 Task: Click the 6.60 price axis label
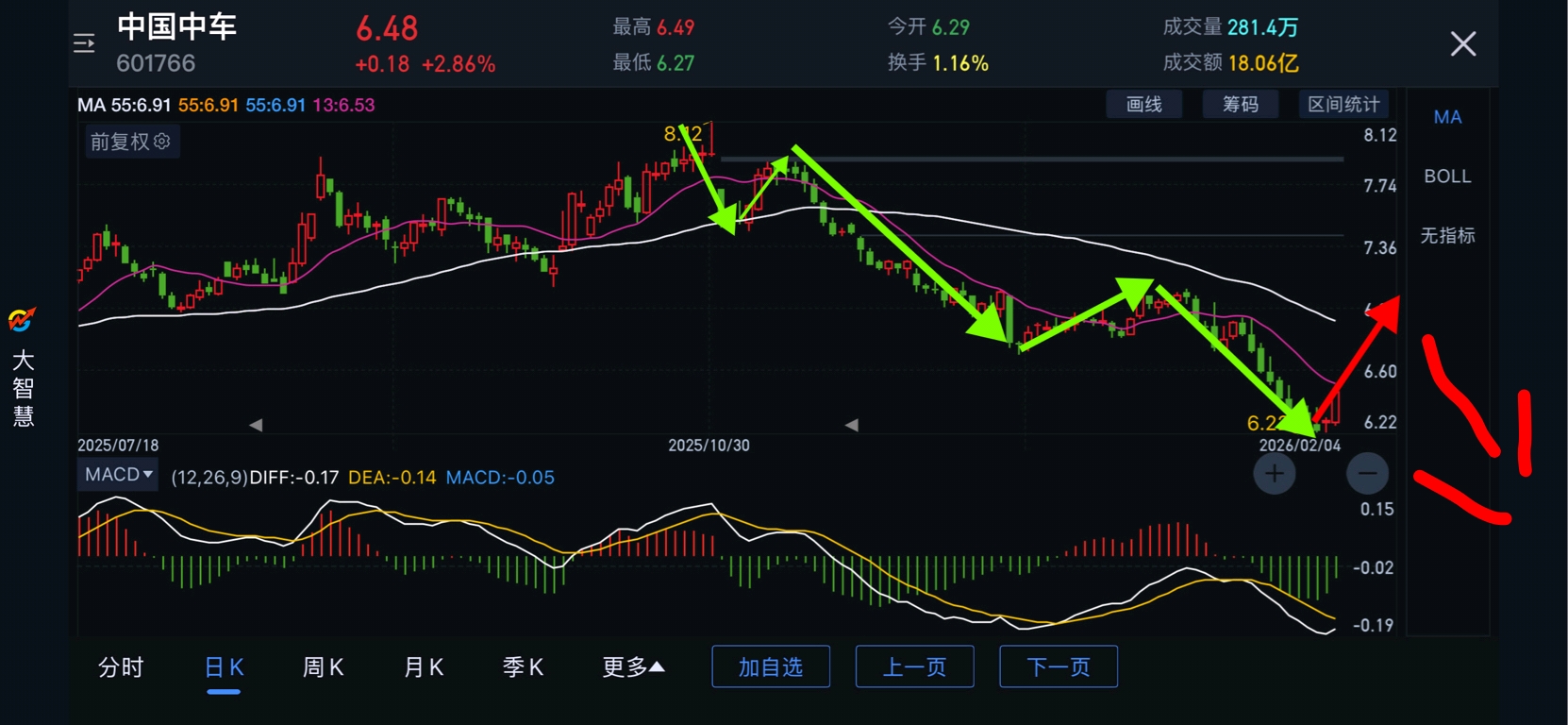1380,371
